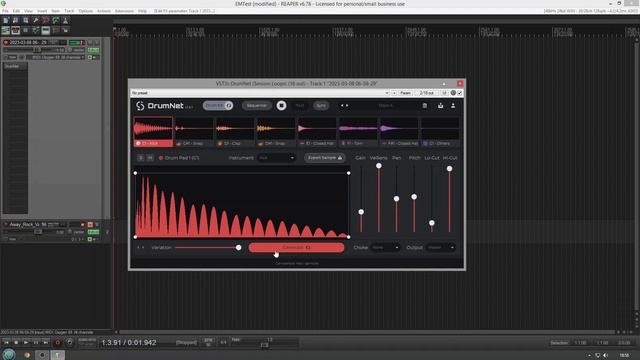The height and width of the screenshot is (360, 640).
Task: Click the transport Play button
Action: pyautogui.click(x=26, y=342)
